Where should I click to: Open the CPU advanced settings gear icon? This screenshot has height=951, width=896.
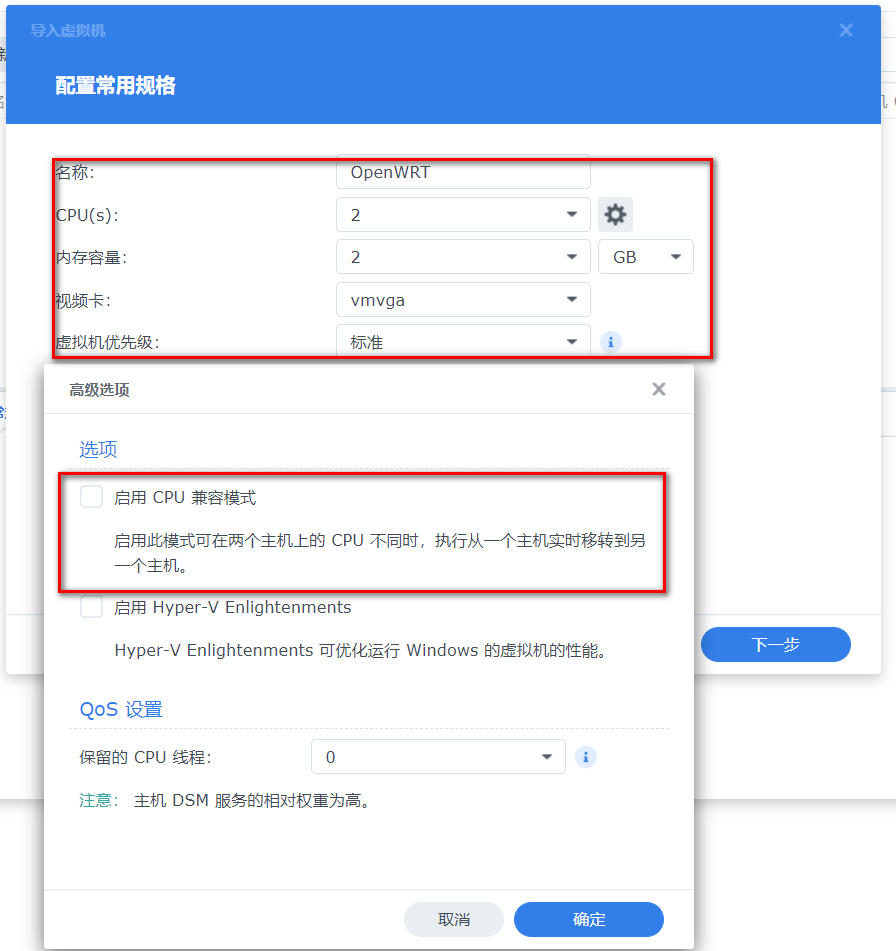point(615,214)
